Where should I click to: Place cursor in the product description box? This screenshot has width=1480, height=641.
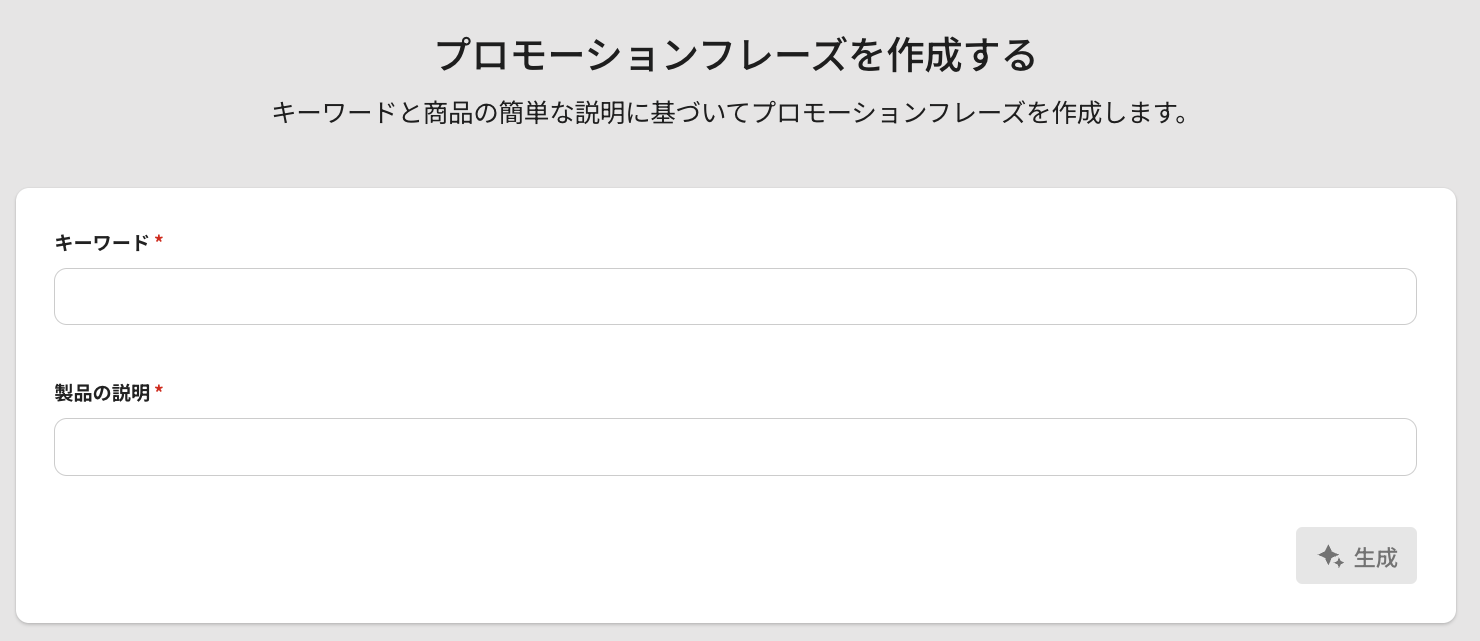(735, 447)
